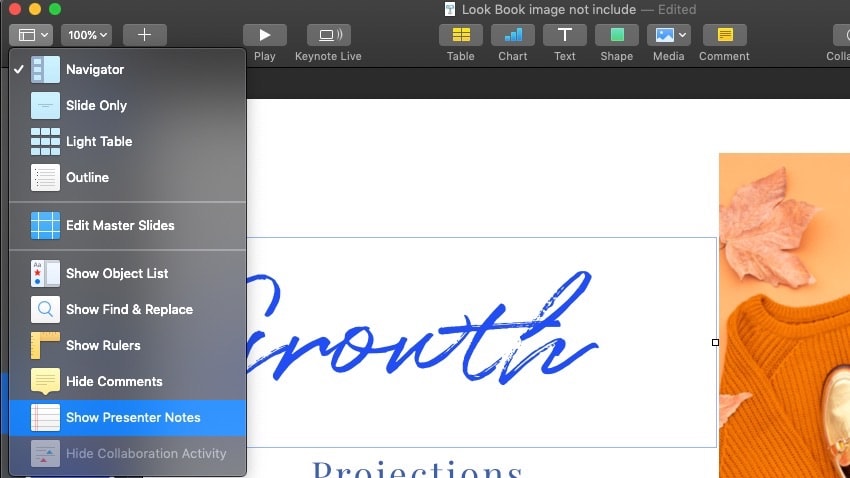Click the Add Slide plus button
Screen dimensions: 850x478
pyautogui.click(x=144, y=35)
